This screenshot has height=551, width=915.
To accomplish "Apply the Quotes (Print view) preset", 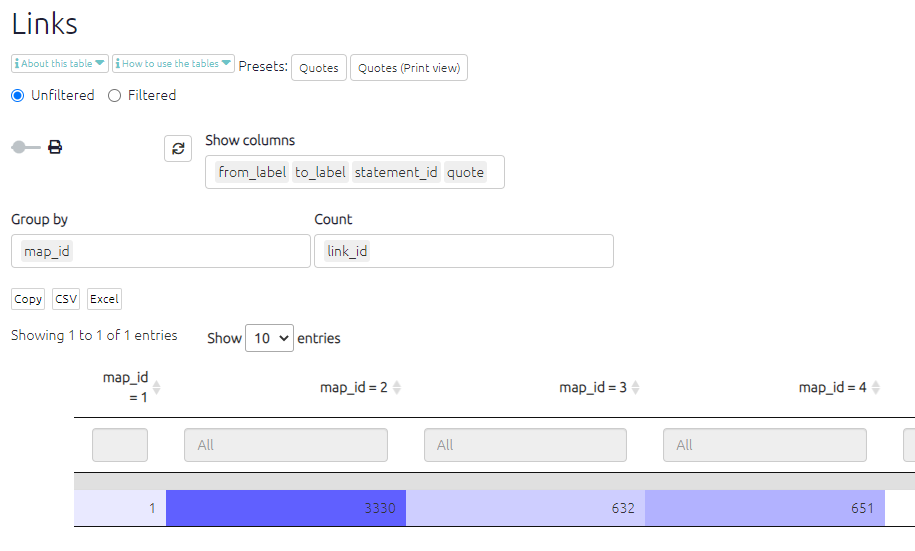I will point(408,68).
